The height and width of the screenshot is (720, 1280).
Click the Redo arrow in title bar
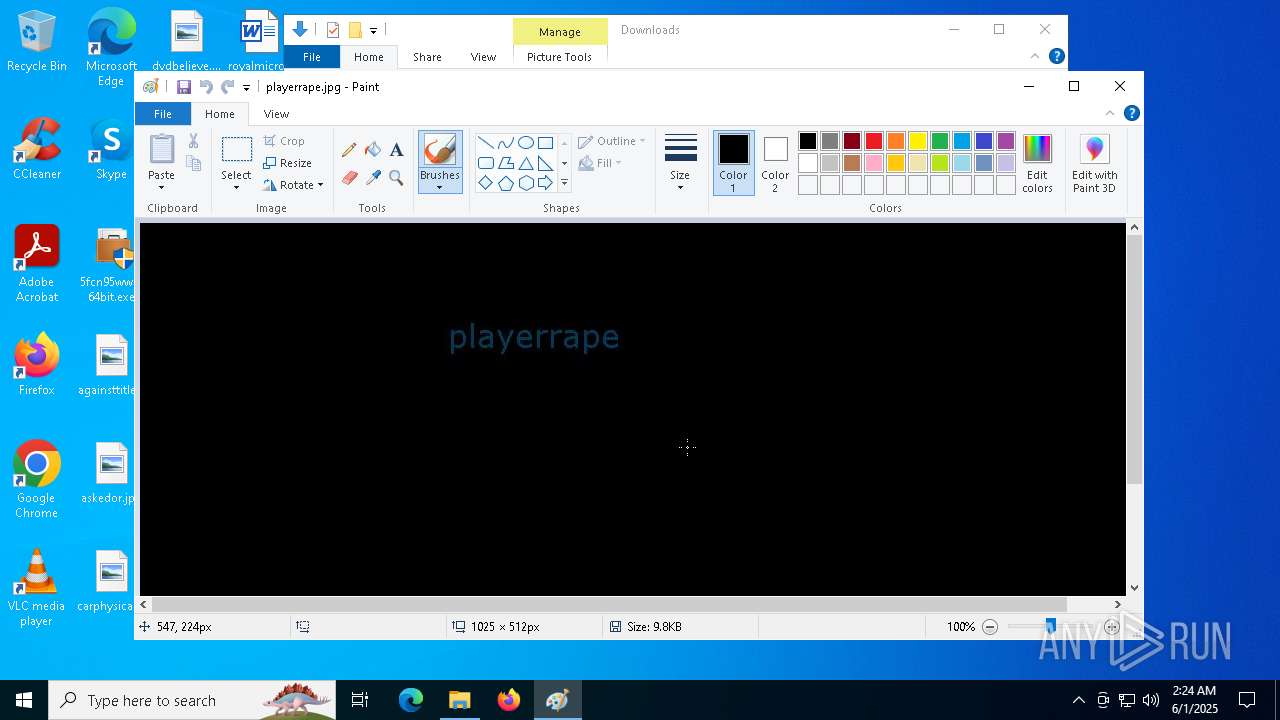pos(227,87)
